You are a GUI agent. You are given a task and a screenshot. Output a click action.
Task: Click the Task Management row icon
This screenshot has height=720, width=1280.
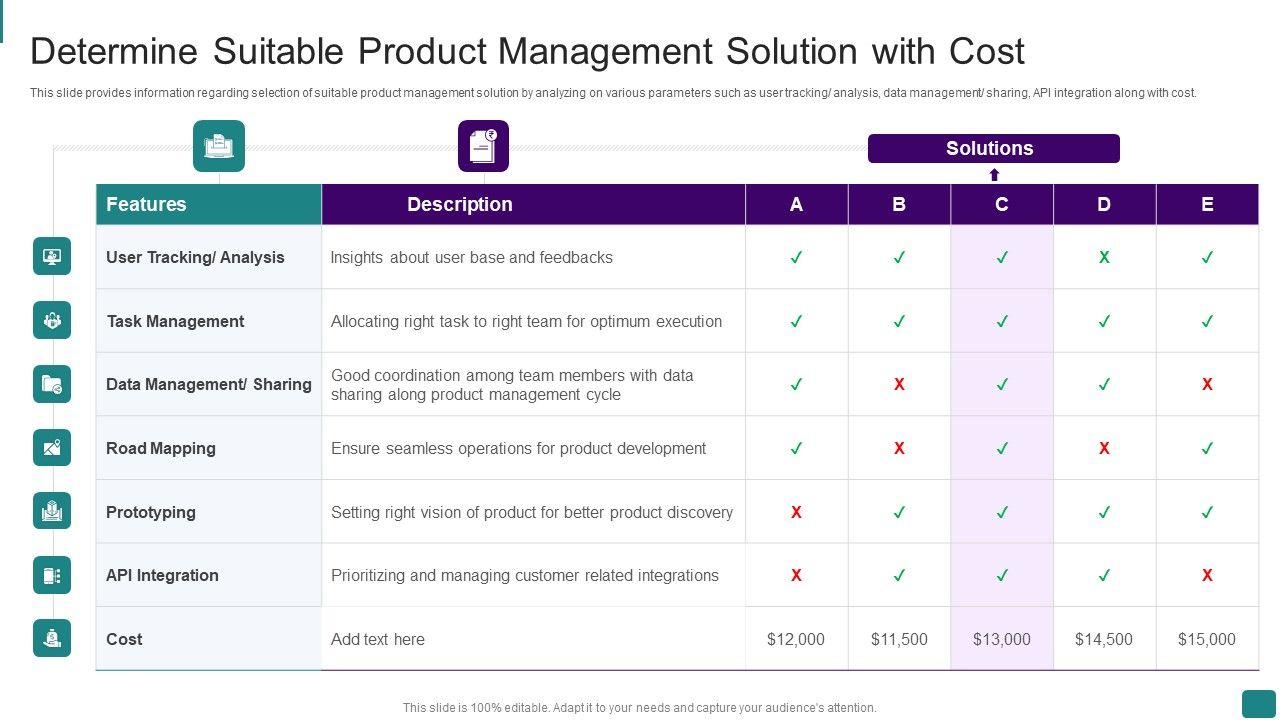point(52,321)
